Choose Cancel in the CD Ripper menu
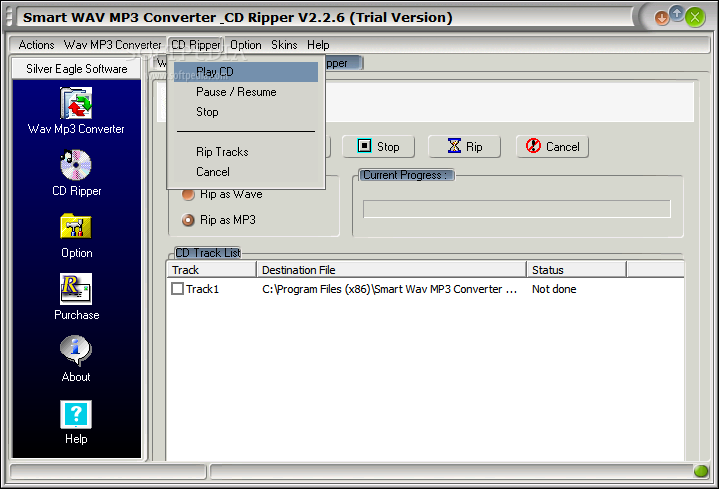This screenshot has height=489, width=719. (246, 172)
